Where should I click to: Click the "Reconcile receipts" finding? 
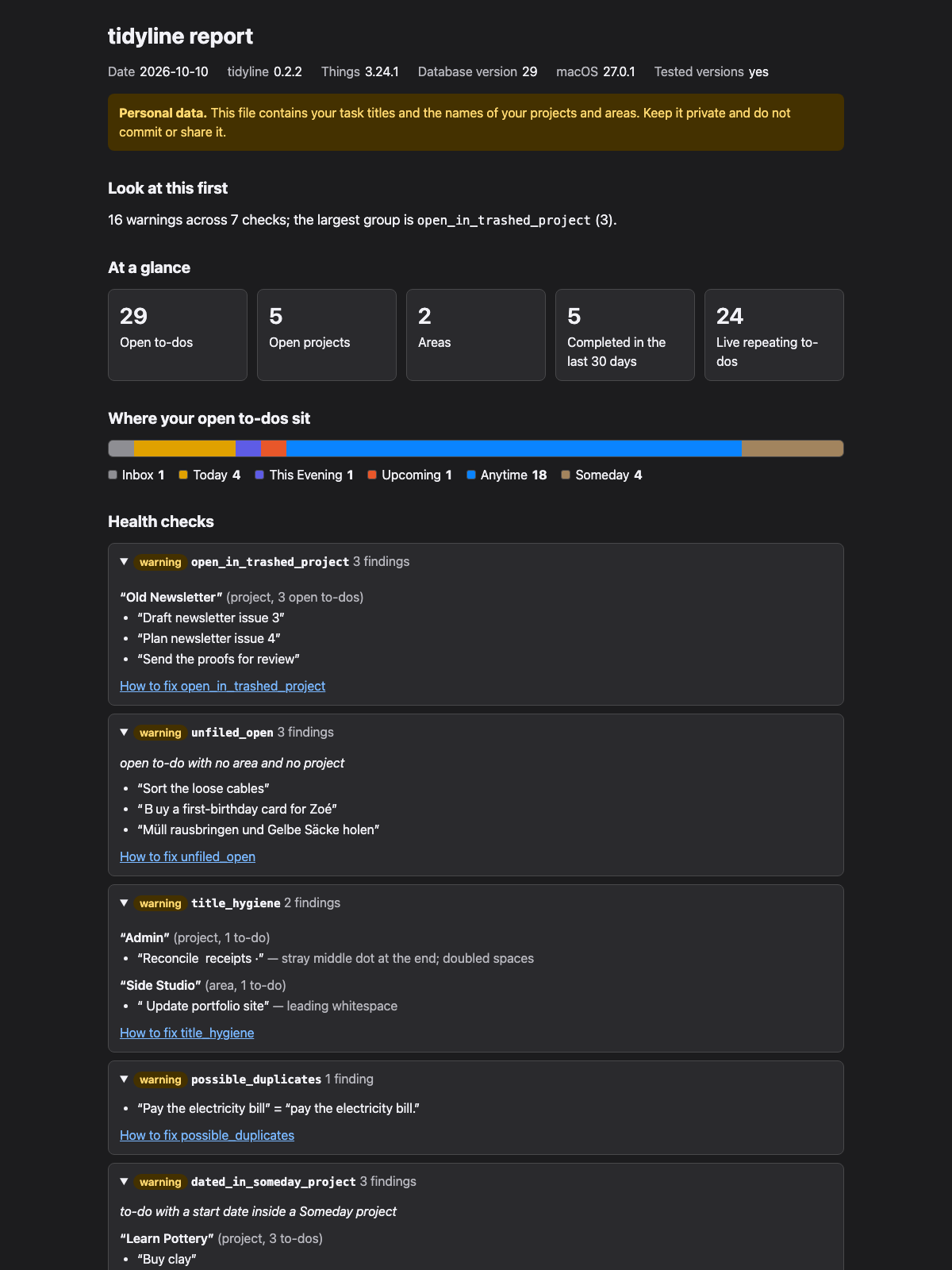pyautogui.click(x=336, y=958)
